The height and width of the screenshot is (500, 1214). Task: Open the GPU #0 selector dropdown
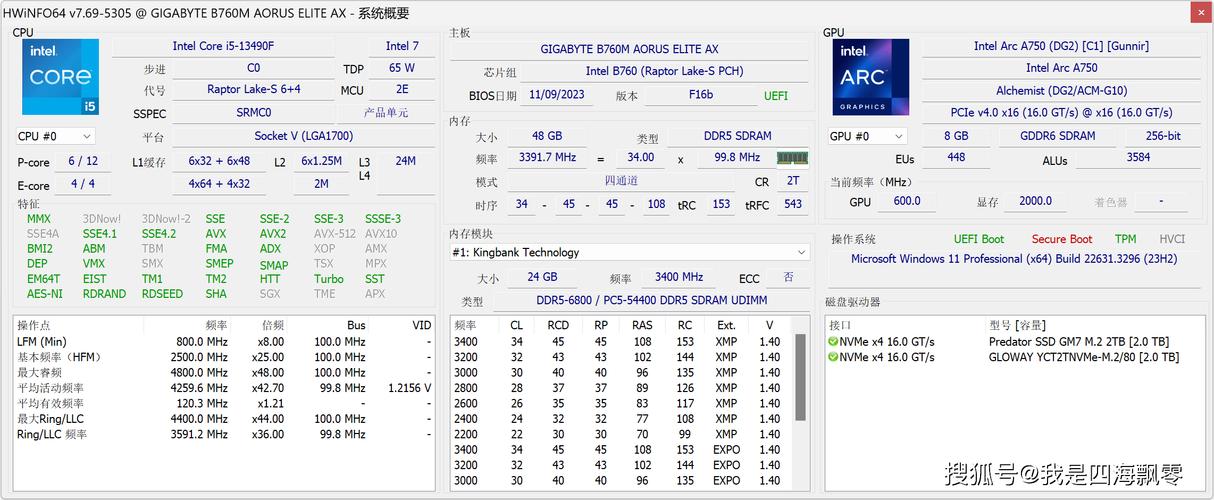pyautogui.click(x=867, y=136)
